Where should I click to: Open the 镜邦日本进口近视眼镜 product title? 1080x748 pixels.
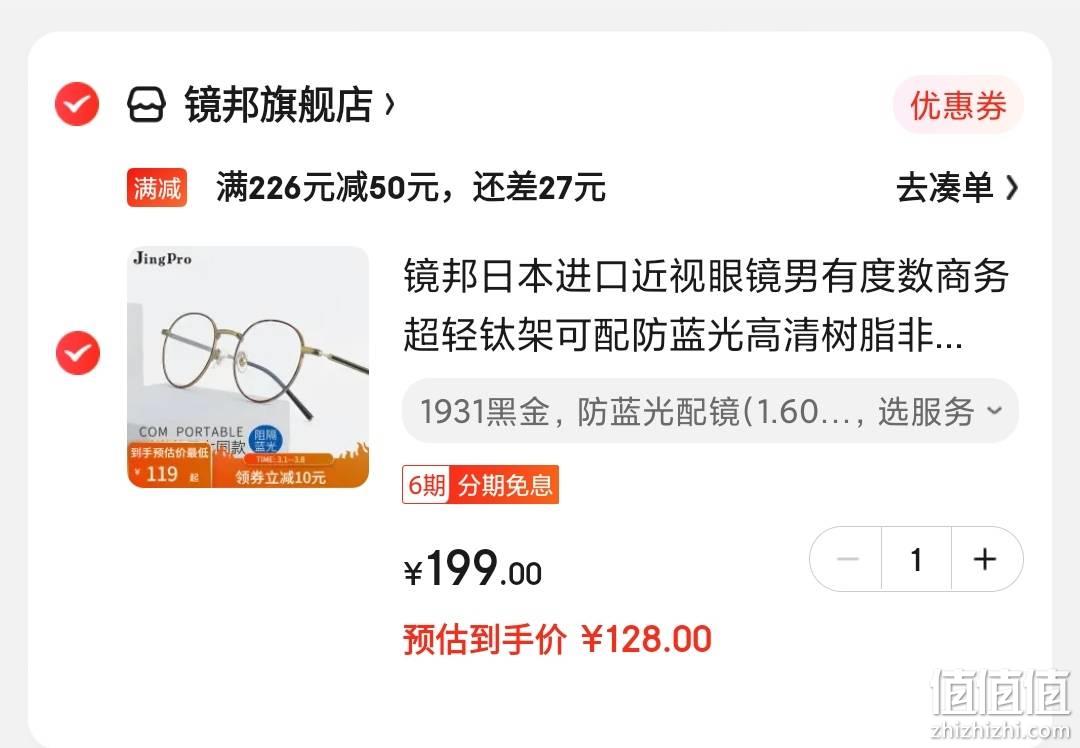click(x=706, y=305)
